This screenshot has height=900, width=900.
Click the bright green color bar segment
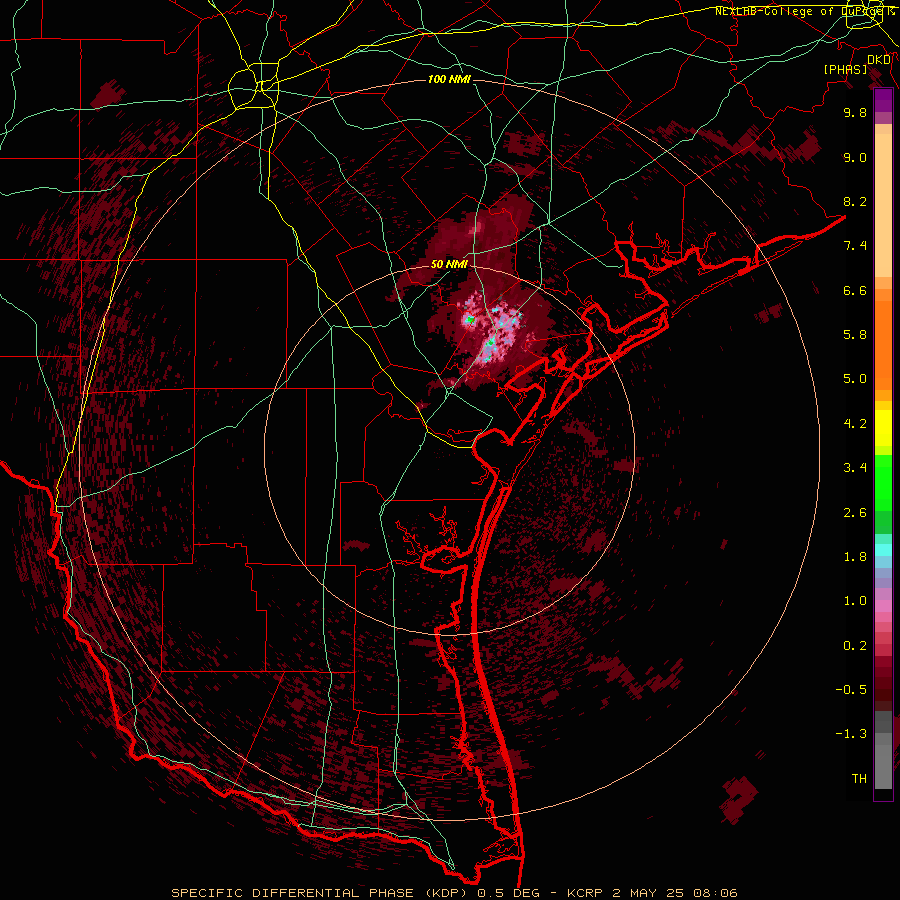(883, 483)
